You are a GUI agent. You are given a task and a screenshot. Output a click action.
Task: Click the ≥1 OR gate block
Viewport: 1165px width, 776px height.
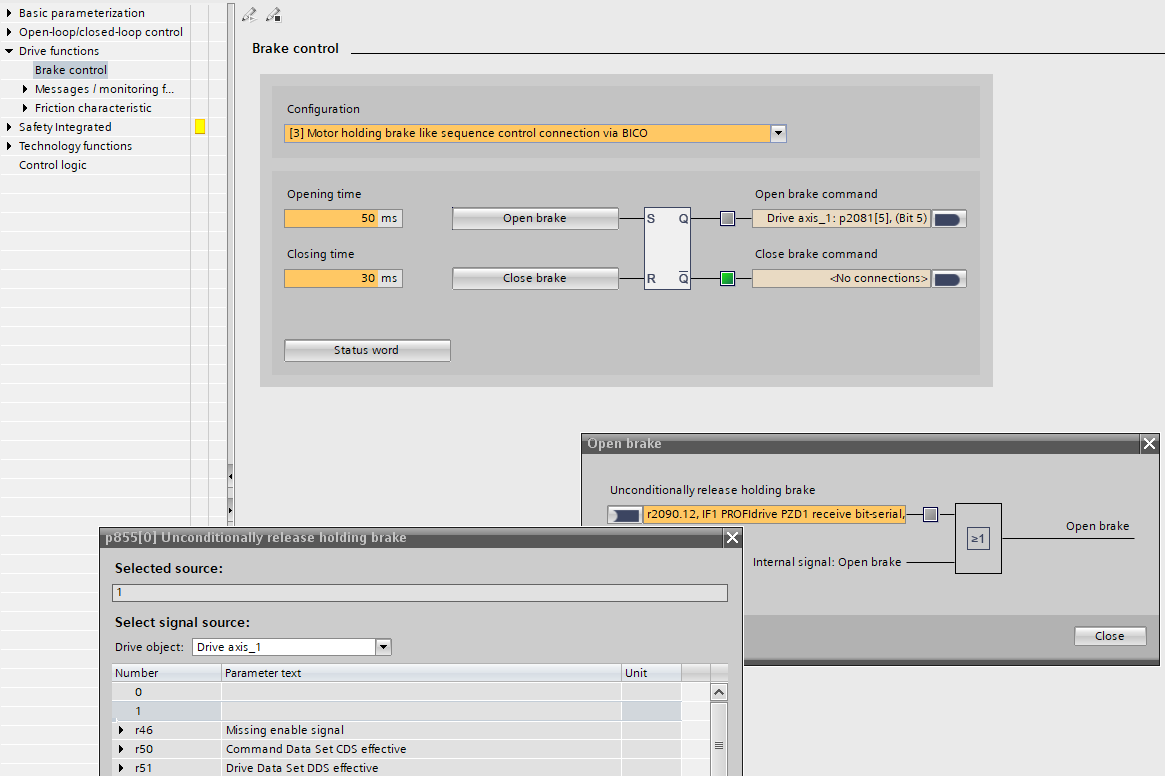pyautogui.click(x=977, y=539)
